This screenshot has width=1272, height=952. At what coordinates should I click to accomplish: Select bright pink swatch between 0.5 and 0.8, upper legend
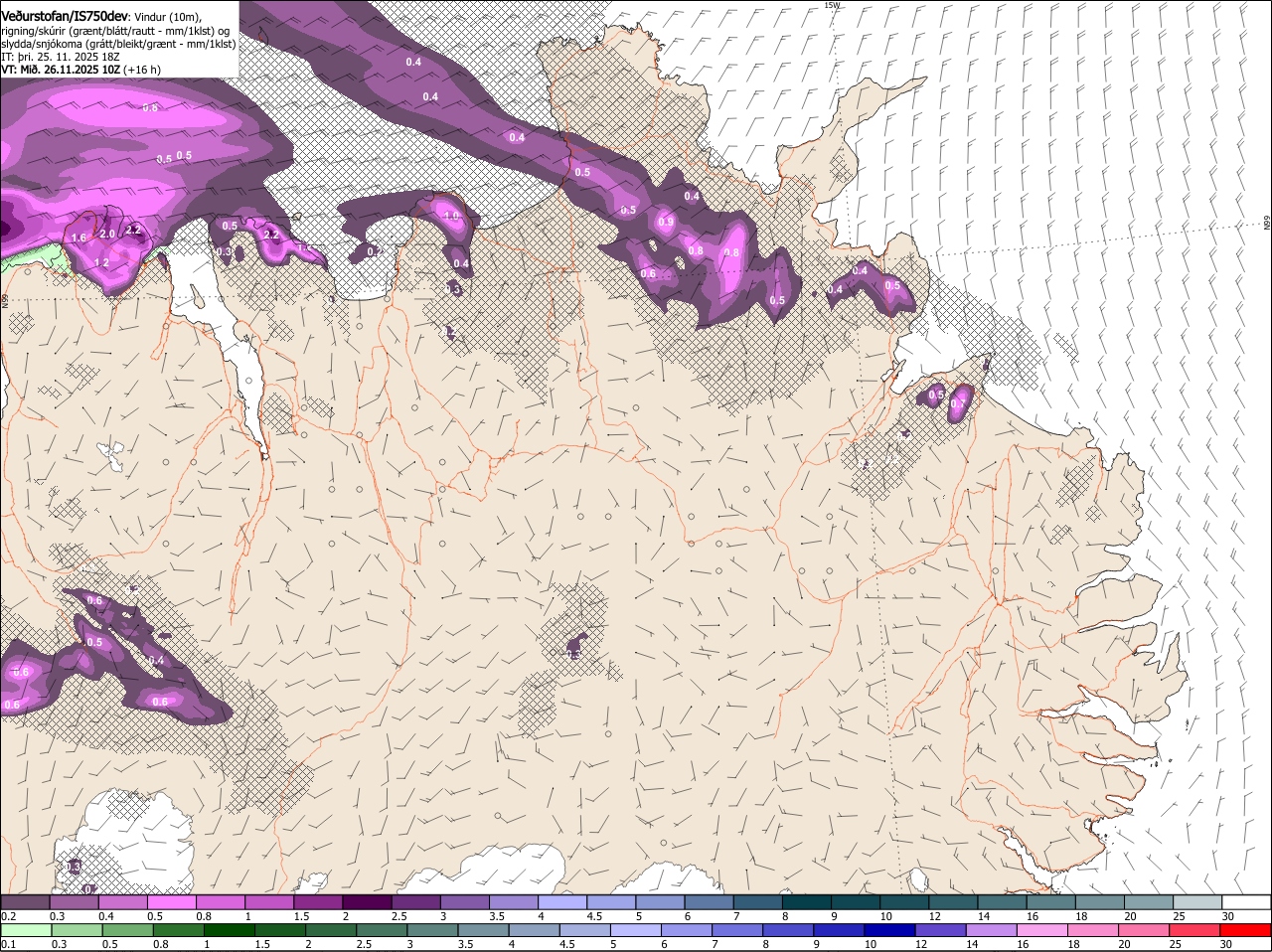[171, 901]
